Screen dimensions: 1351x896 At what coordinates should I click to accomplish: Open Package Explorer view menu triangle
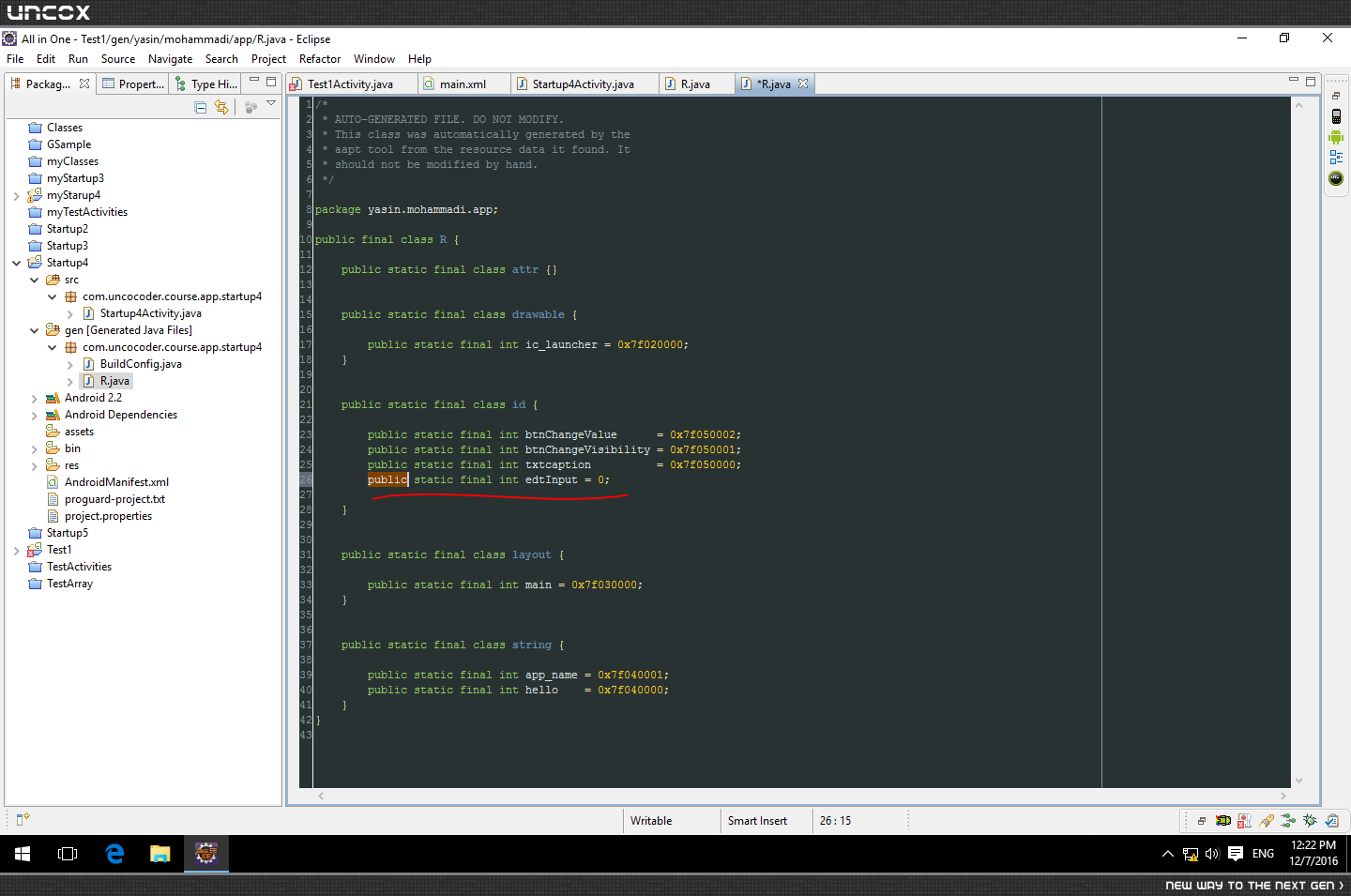click(271, 103)
